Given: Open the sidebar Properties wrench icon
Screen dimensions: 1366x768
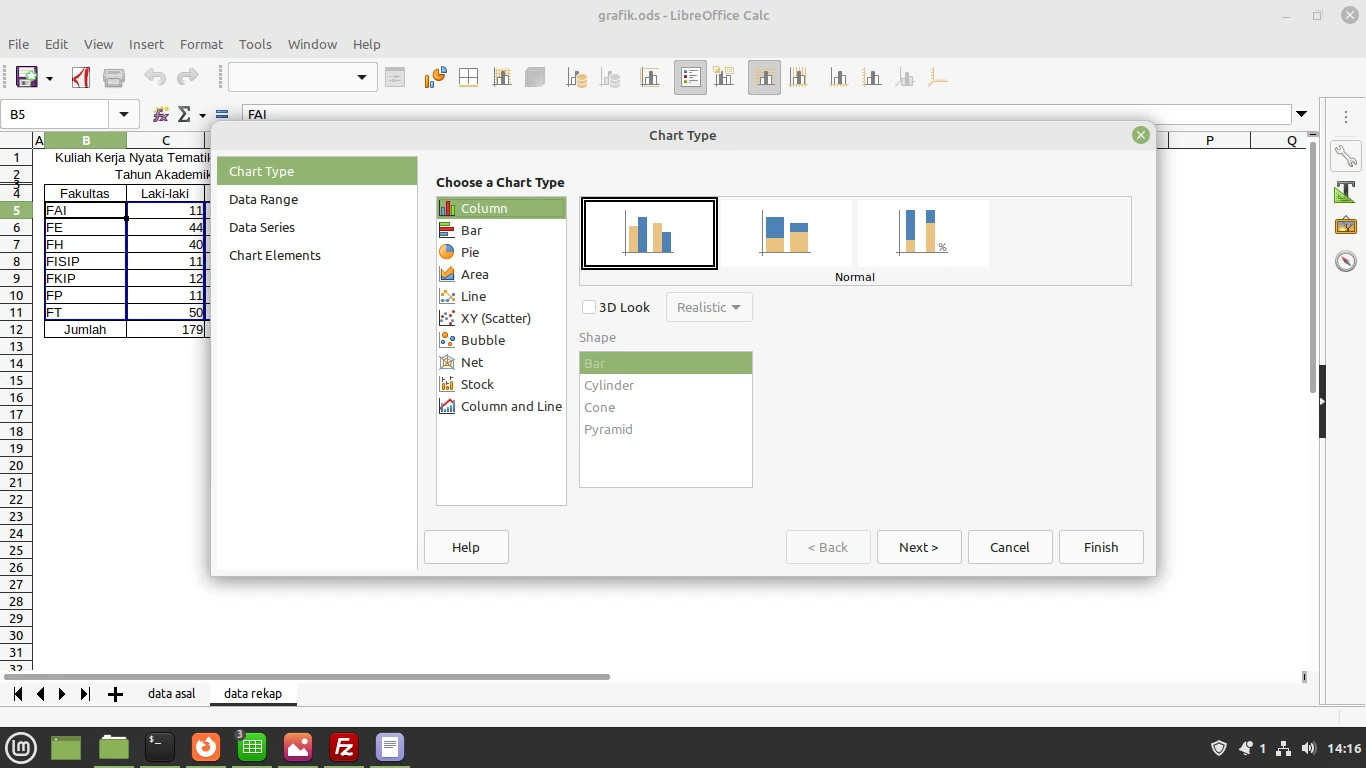Looking at the screenshot, I should click(x=1345, y=155).
